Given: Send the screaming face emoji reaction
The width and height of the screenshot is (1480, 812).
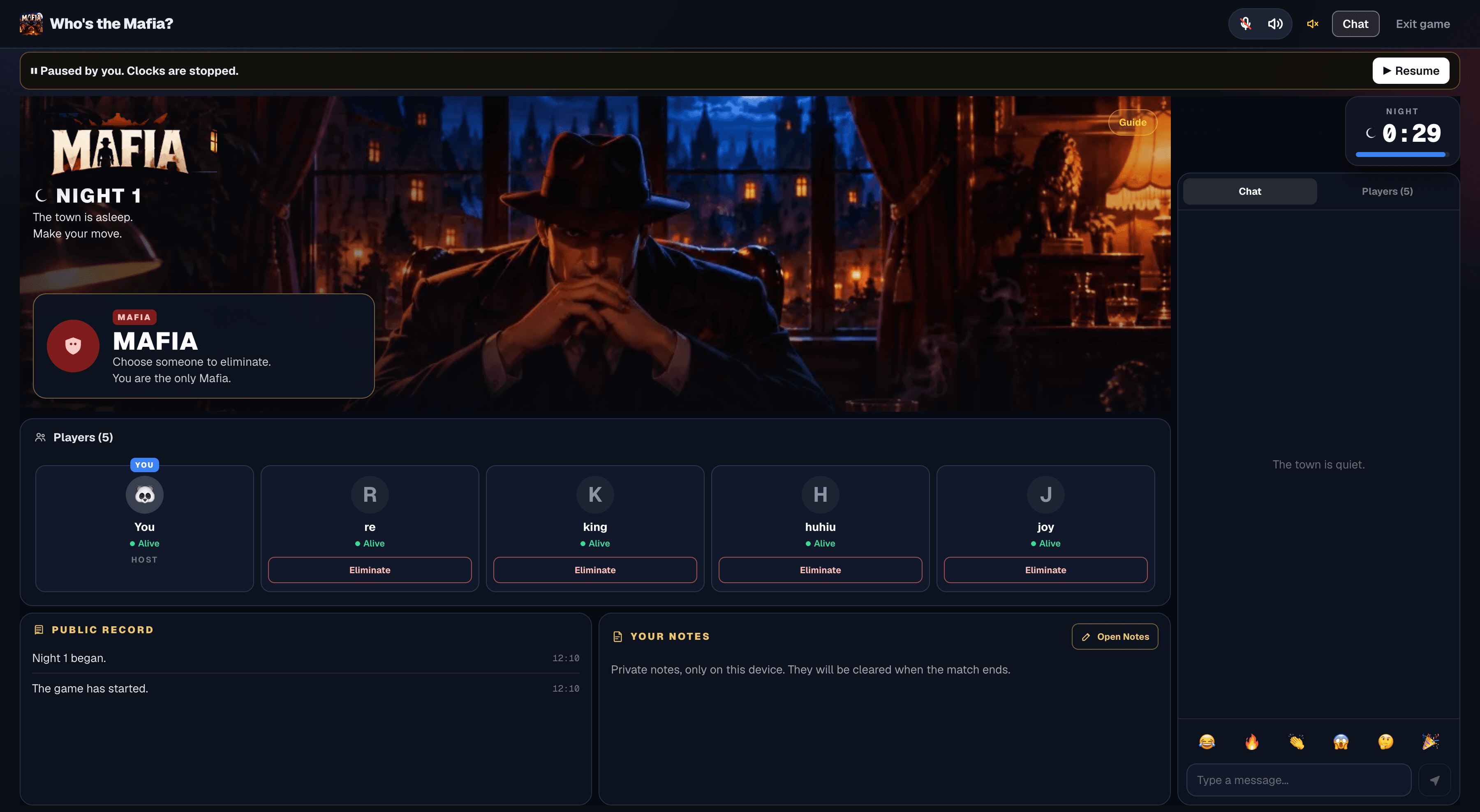Looking at the screenshot, I should tap(1340, 741).
